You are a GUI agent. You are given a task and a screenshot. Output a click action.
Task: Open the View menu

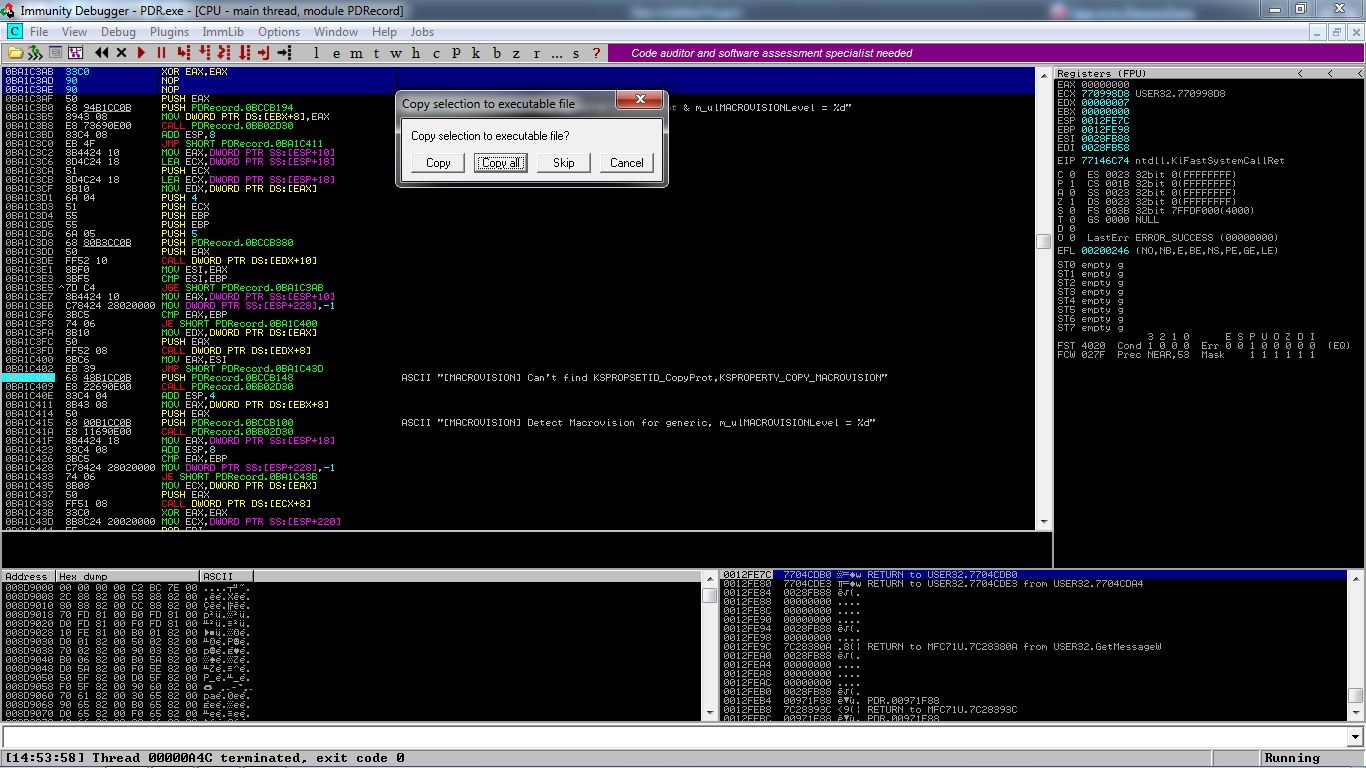(x=74, y=32)
